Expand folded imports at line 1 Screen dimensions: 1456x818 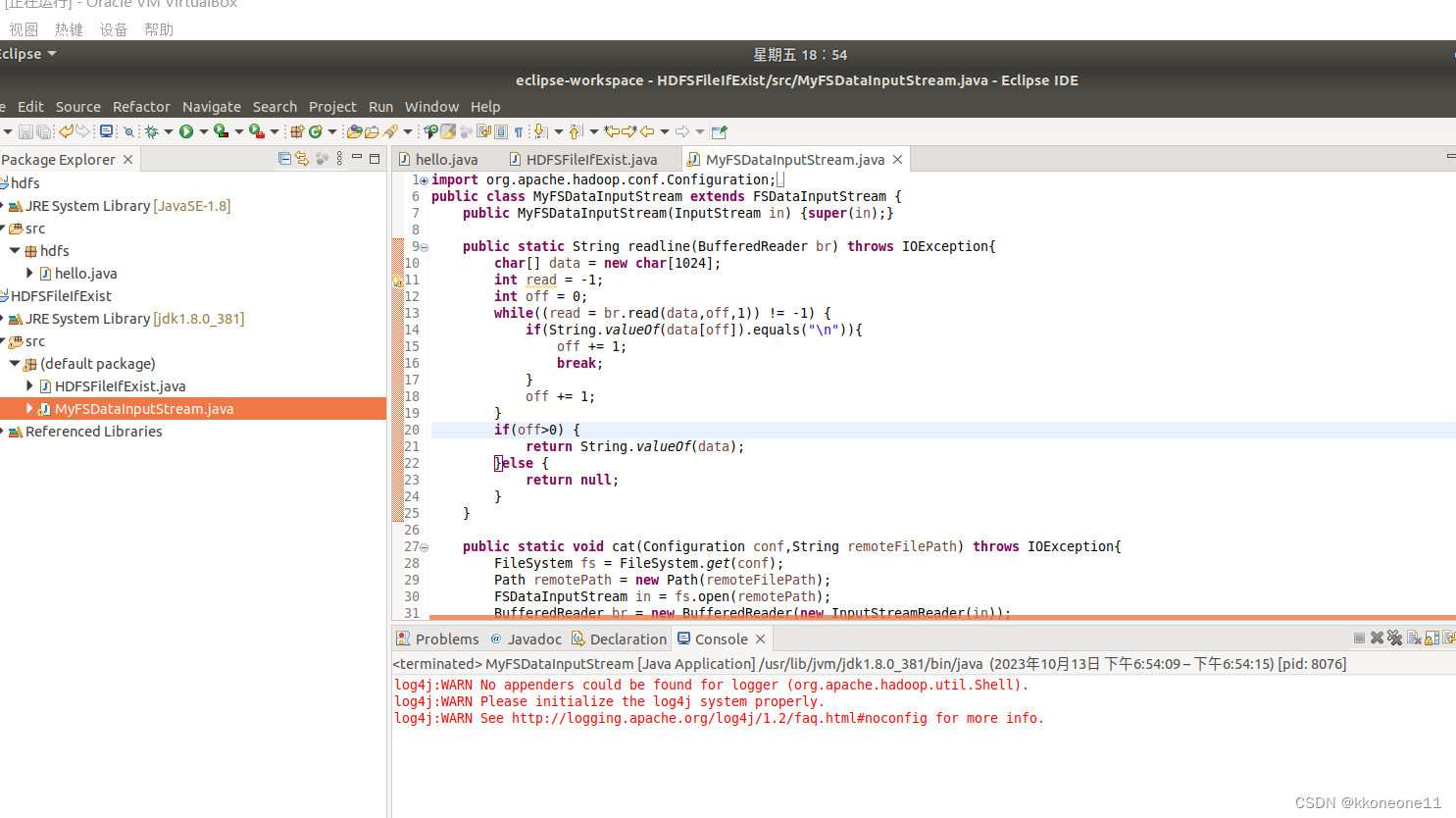pos(424,180)
